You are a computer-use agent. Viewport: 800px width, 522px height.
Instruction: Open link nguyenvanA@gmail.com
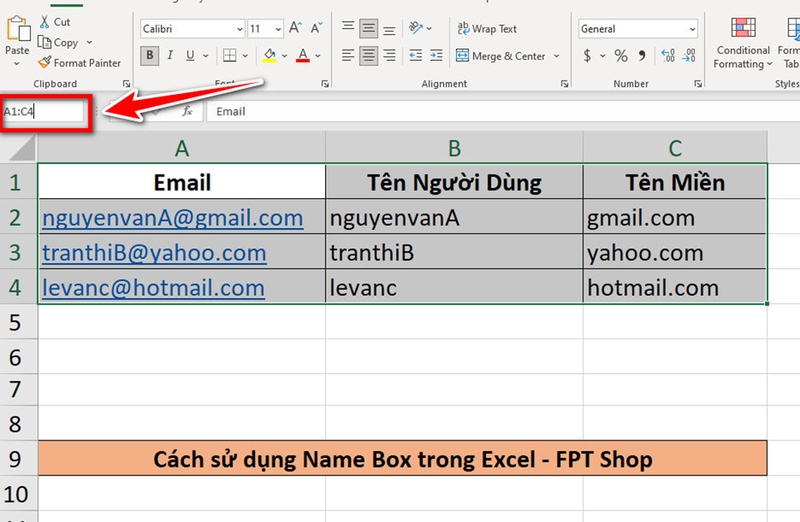tap(172, 218)
